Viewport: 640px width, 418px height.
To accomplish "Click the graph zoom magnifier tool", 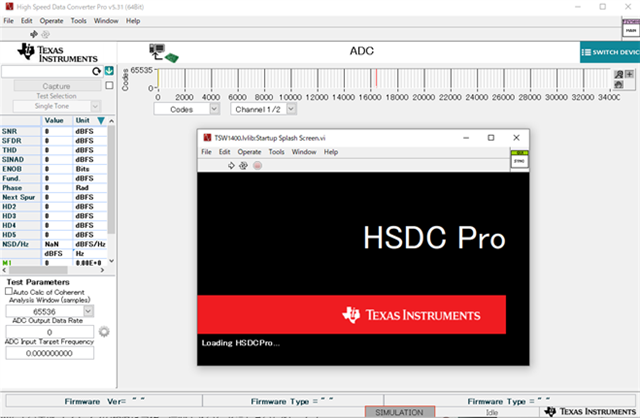I will tap(619, 74).
